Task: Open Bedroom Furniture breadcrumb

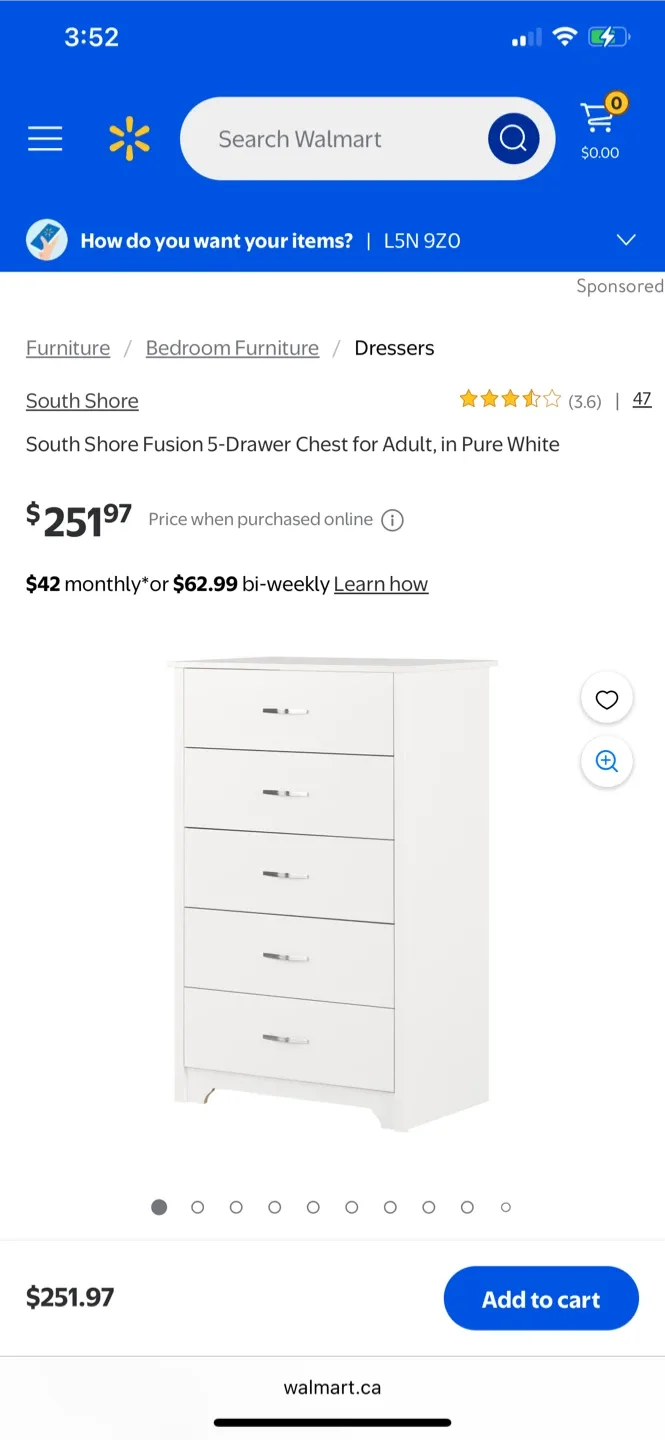Action: pyautogui.click(x=232, y=347)
